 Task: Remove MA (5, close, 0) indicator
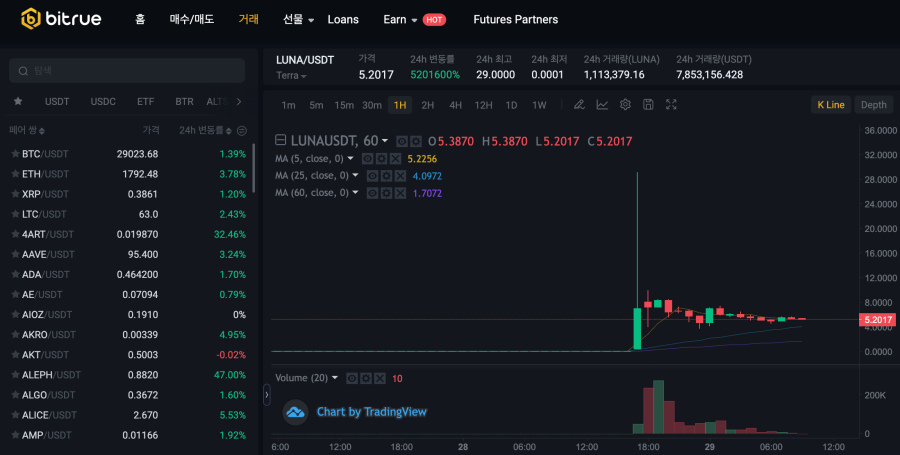pyautogui.click(x=395, y=159)
